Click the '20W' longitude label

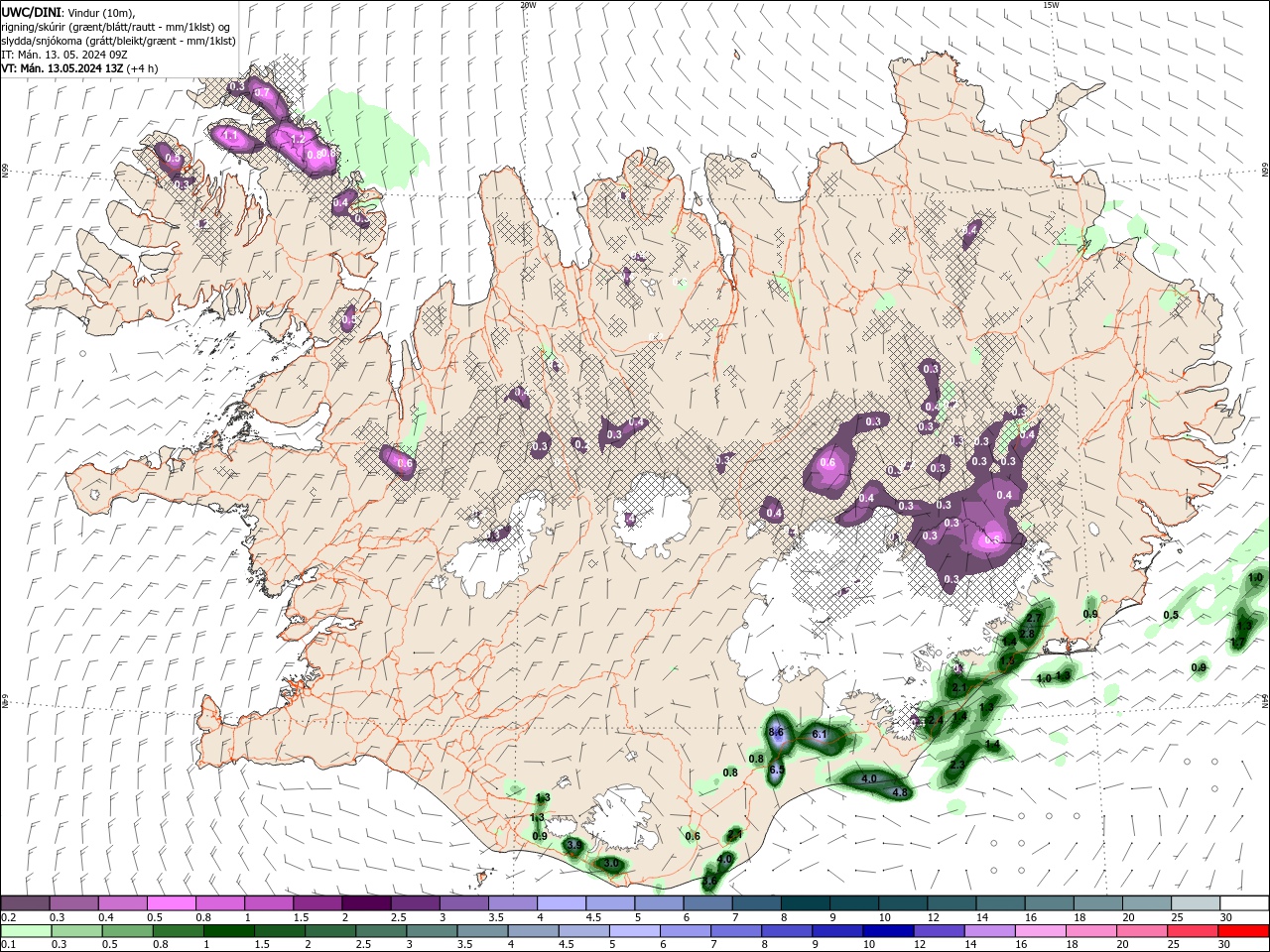(528, 5)
